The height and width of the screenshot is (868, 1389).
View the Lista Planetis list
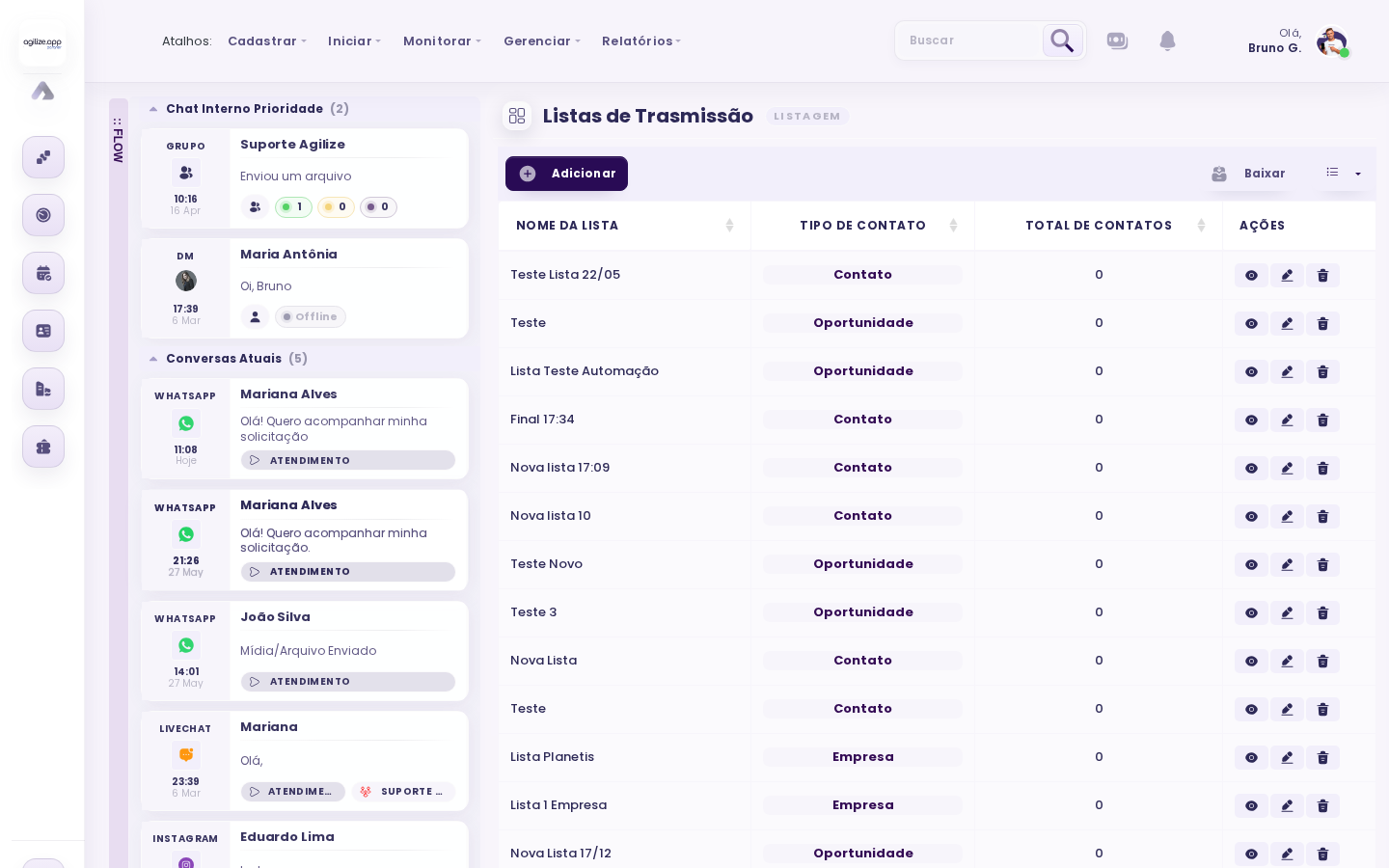click(1251, 758)
